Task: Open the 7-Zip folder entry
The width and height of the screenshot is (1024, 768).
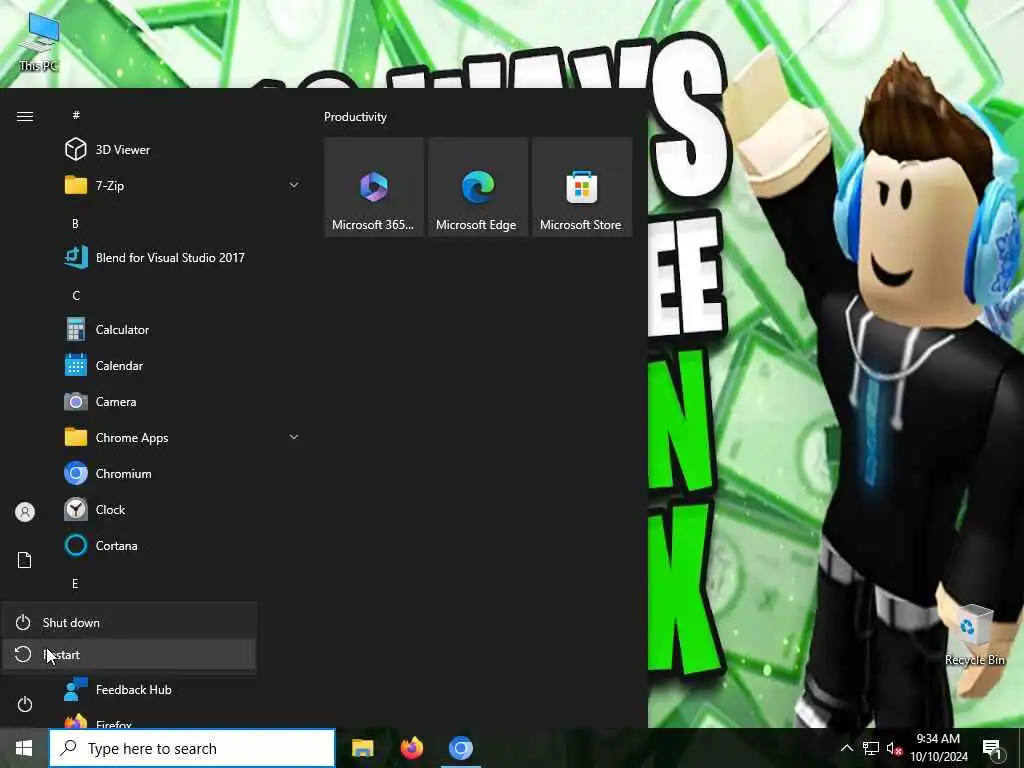Action: coord(182,185)
